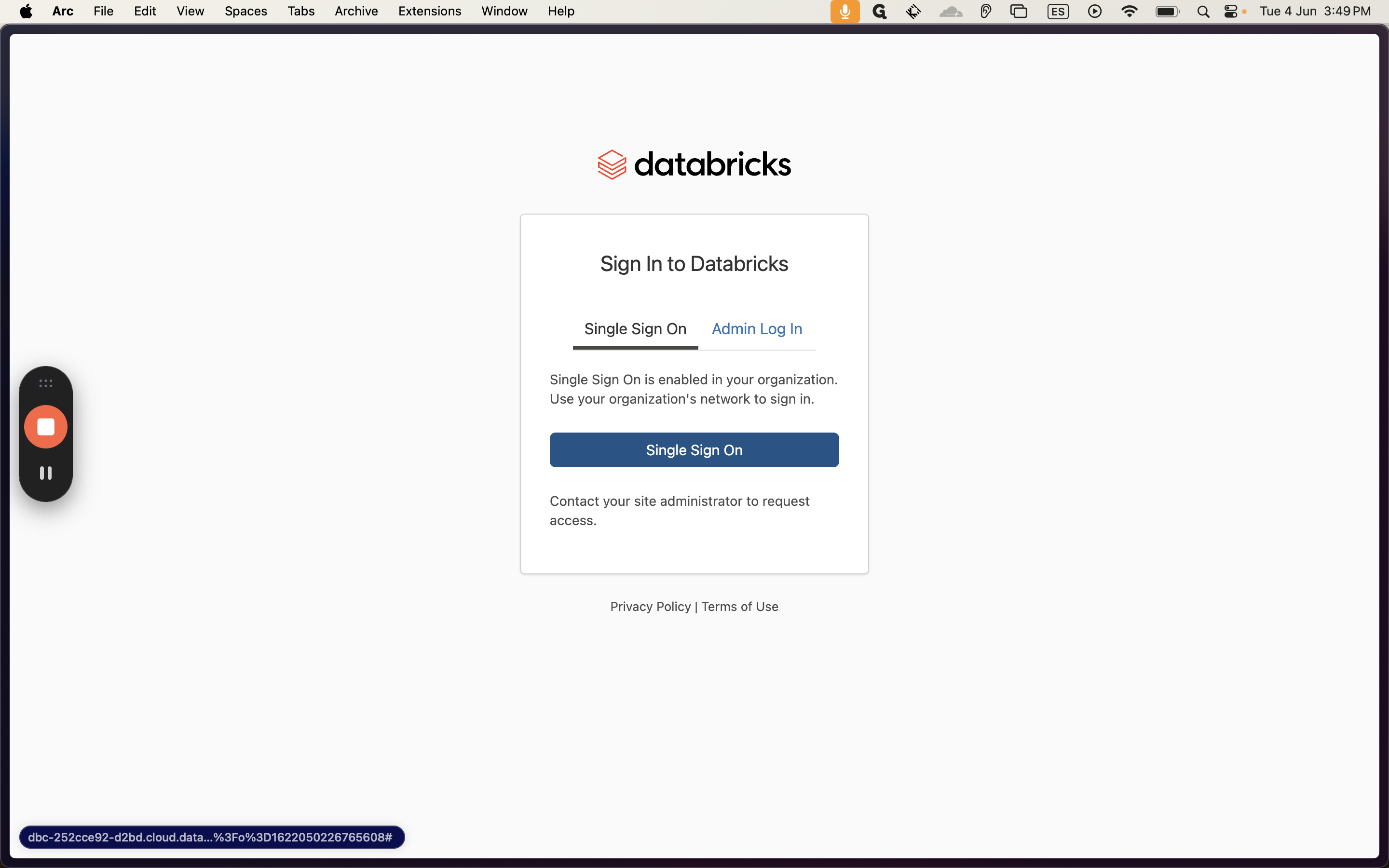Click the dbc-252cce92 URL status pill
This screenshot has width=1389, height=868.
click(x=212, y=837)
